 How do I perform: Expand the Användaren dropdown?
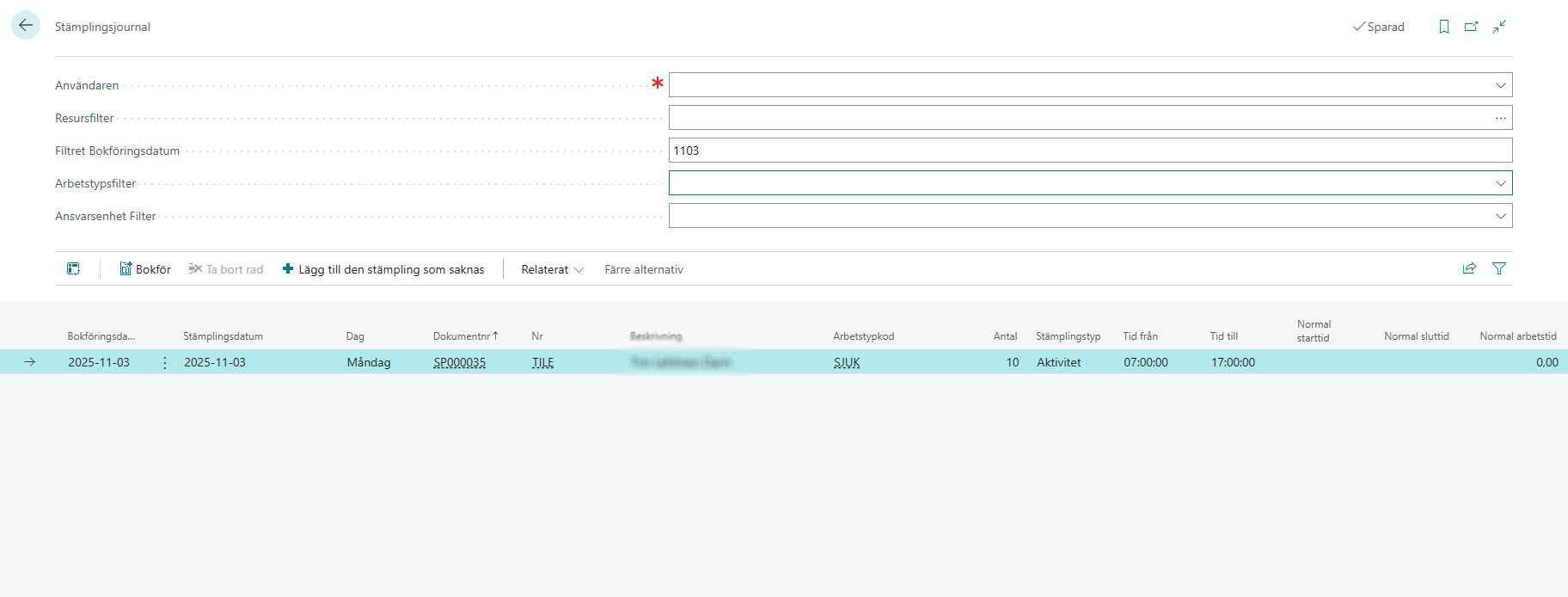pyautogui.click(x=1500, y=85)
